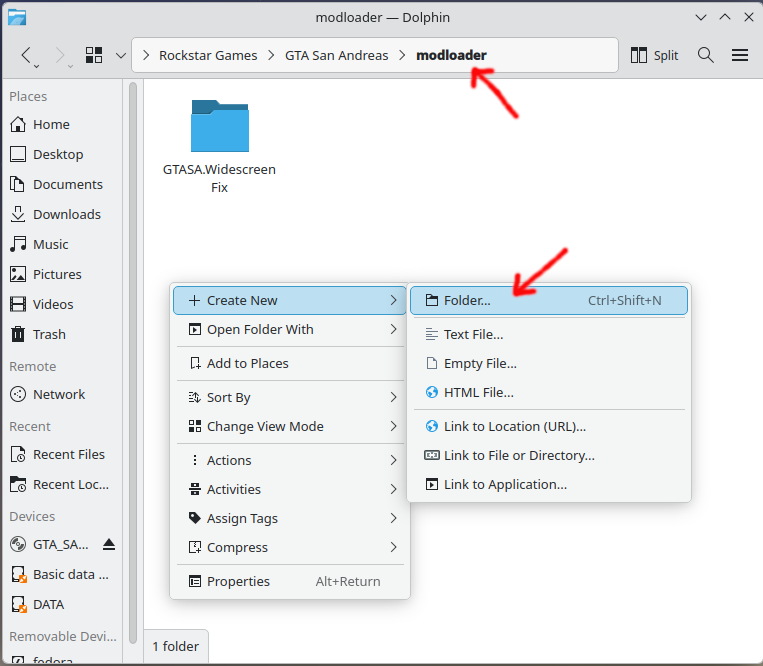
Task: Go back with the back arrow
Action: [x=26, y=55]
